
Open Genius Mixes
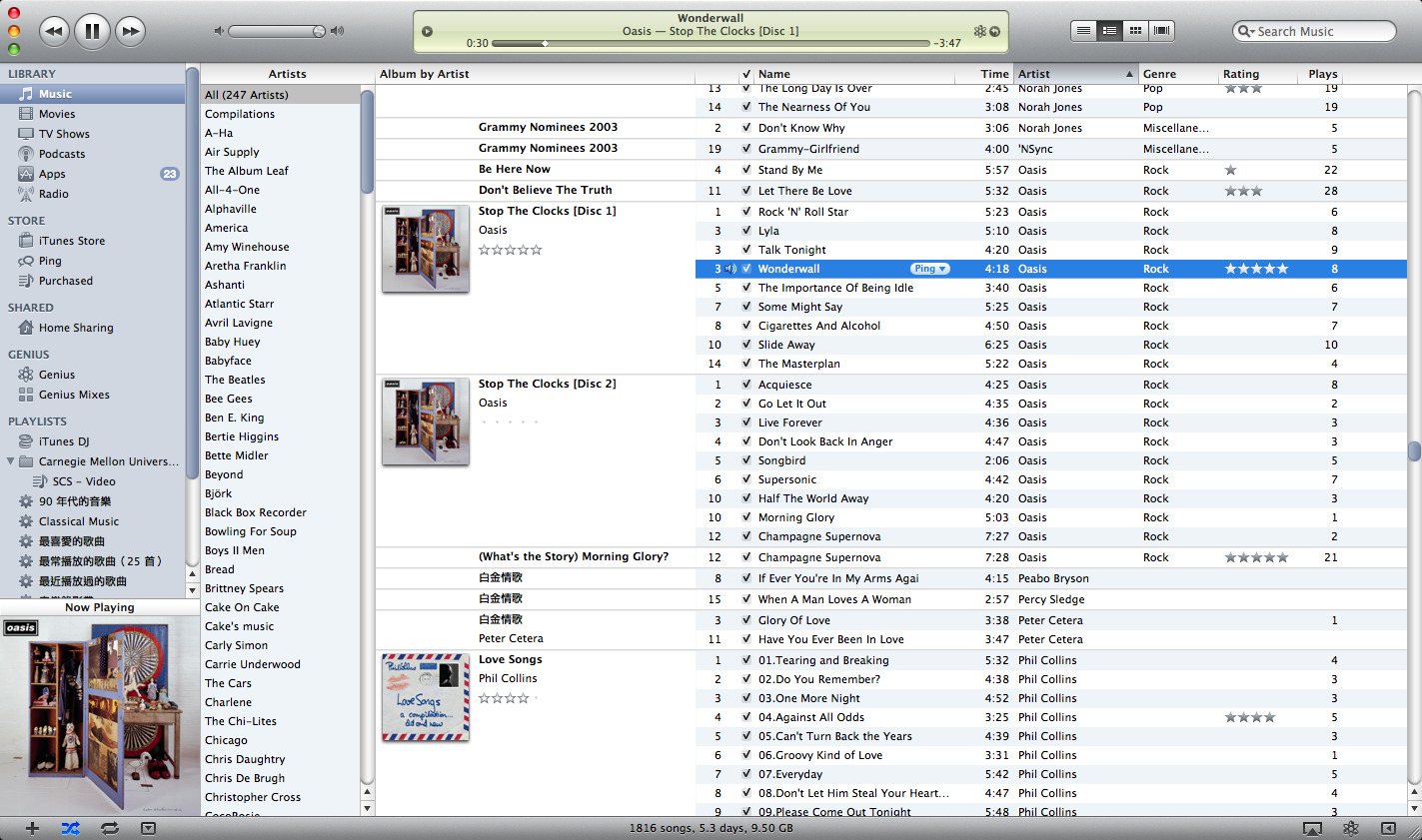click(74, 395)
